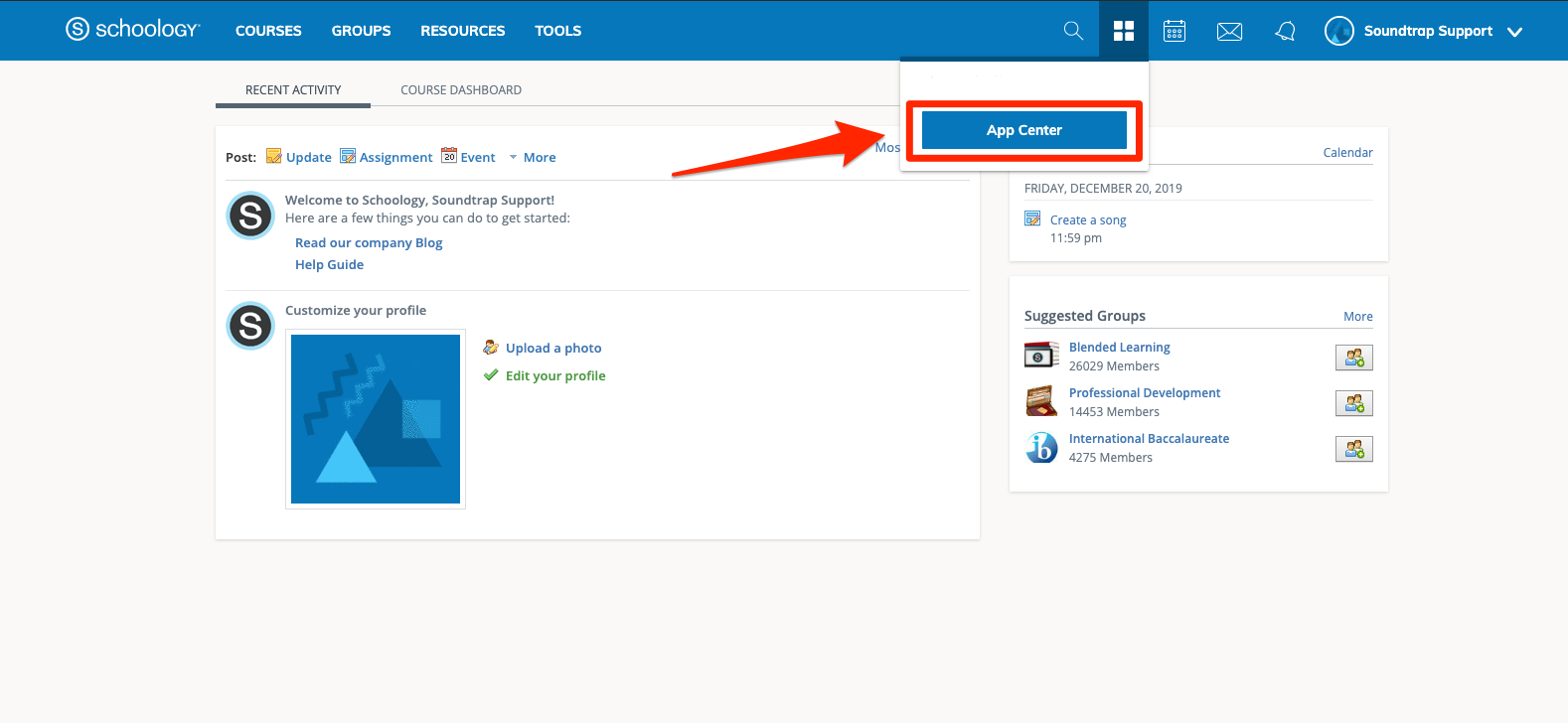The width and height of the screenshot is (1568, 723).
Task: Click Schoology avatar beside Welcome message
Action: (250, 216)
